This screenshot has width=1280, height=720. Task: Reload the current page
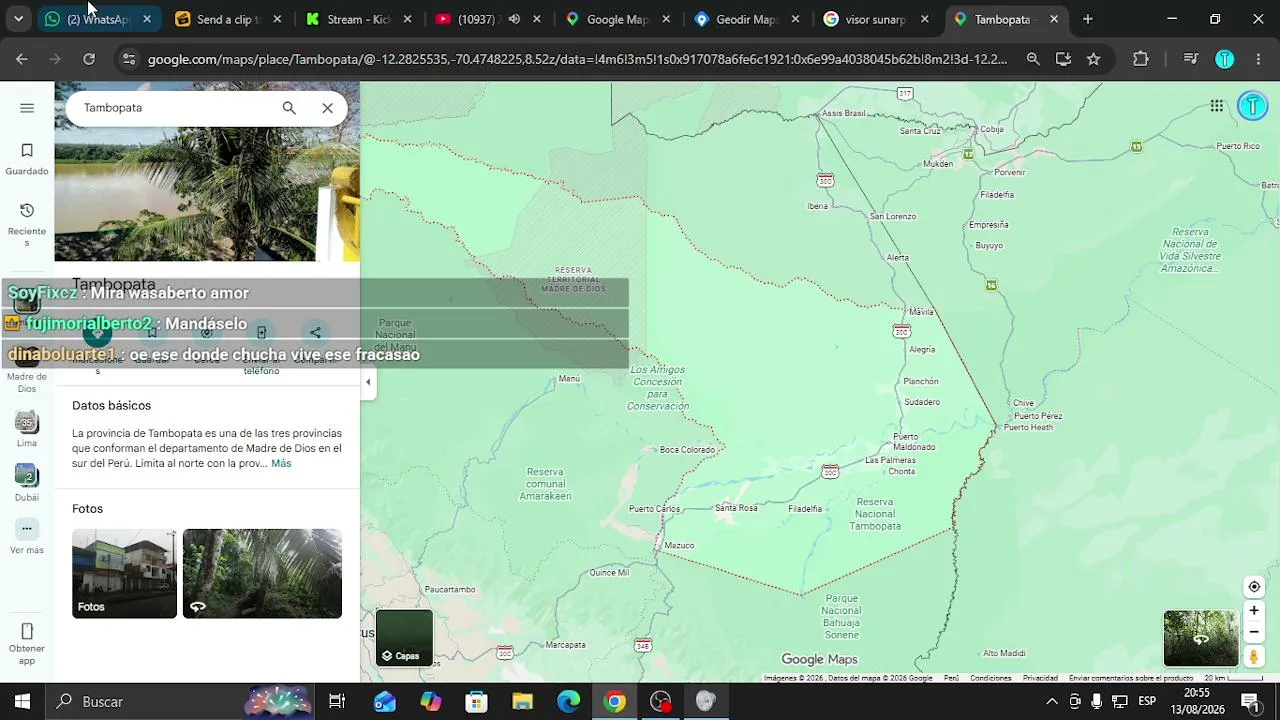point(89,59)
